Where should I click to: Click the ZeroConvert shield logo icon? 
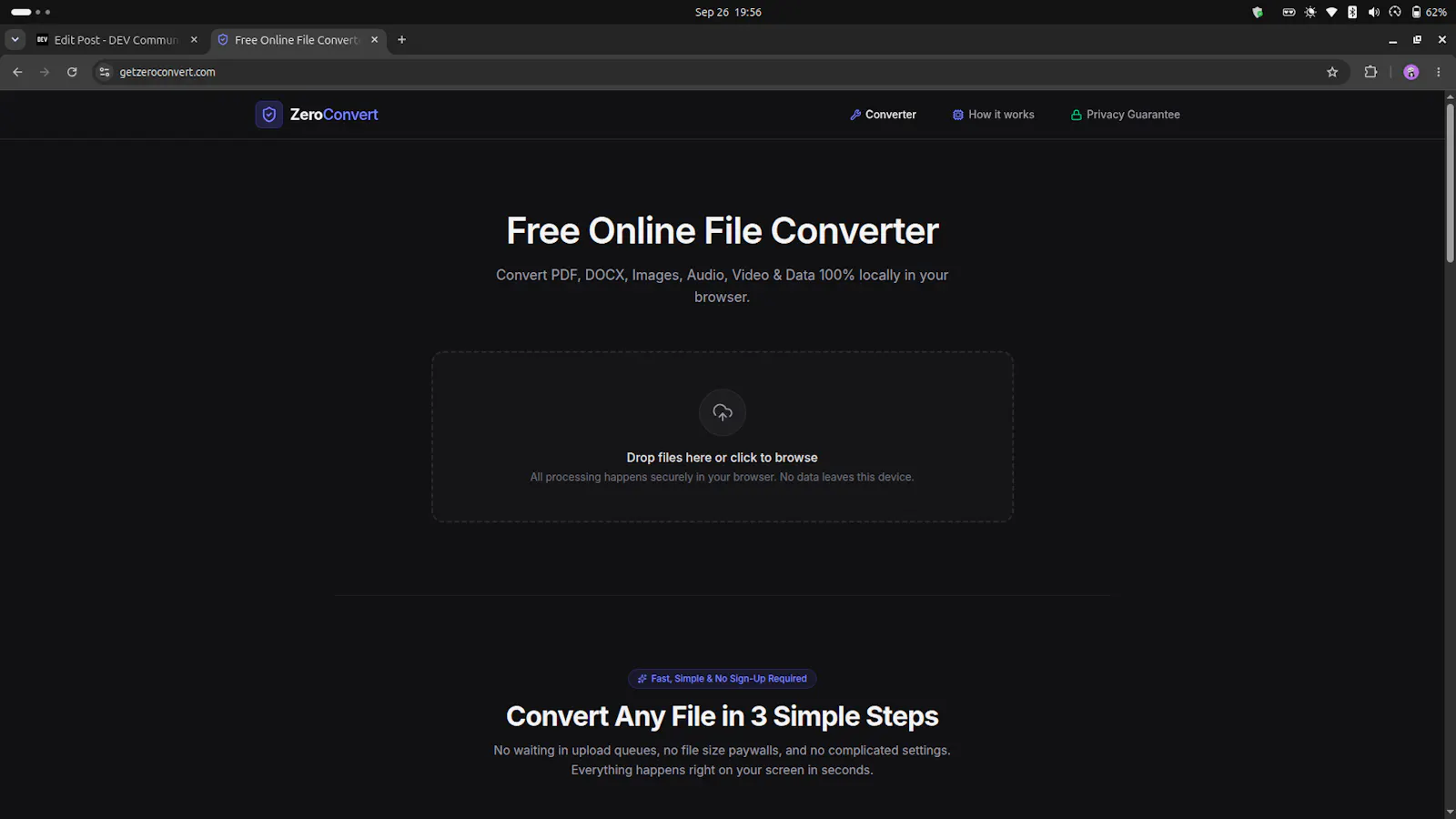268,115
